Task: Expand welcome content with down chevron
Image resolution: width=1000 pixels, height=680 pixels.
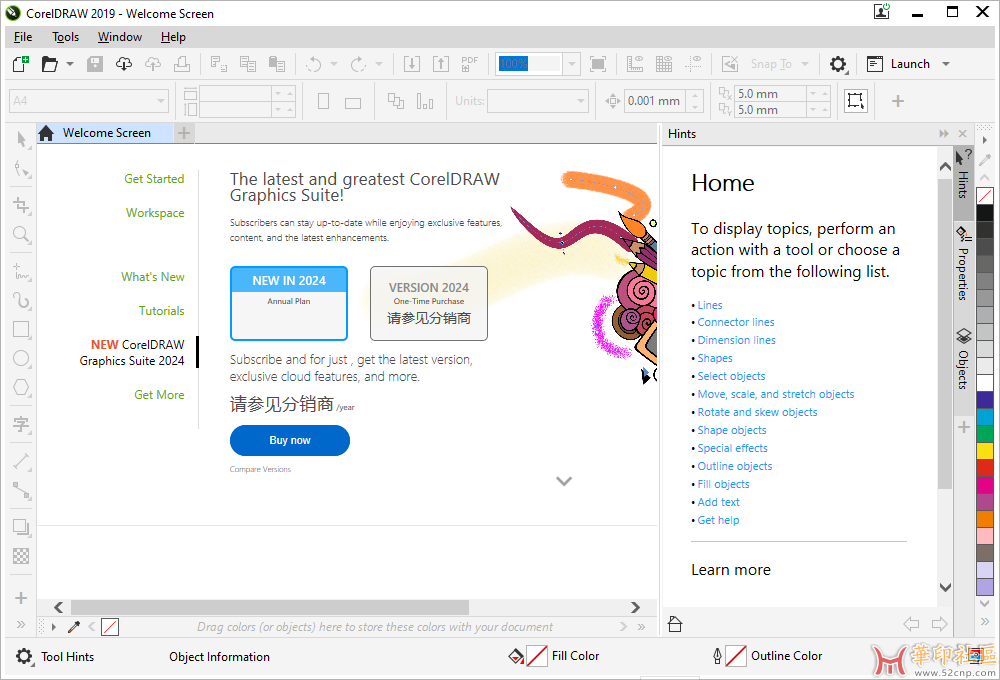Action: tap(564, 481)
